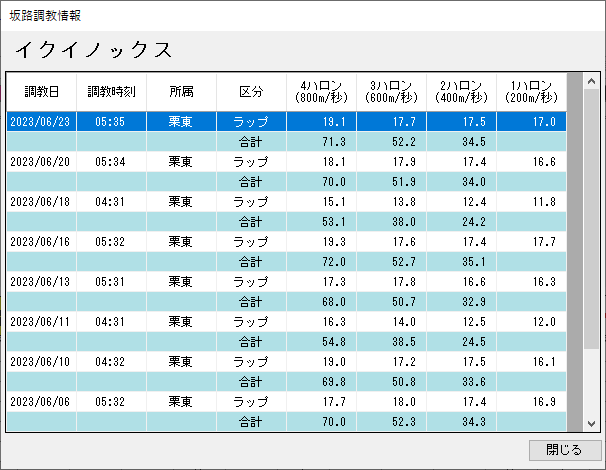Image resolution: width=606 pixels, height=470 pixels.
Task: Click the 34.5 total value
Action: 461,142
